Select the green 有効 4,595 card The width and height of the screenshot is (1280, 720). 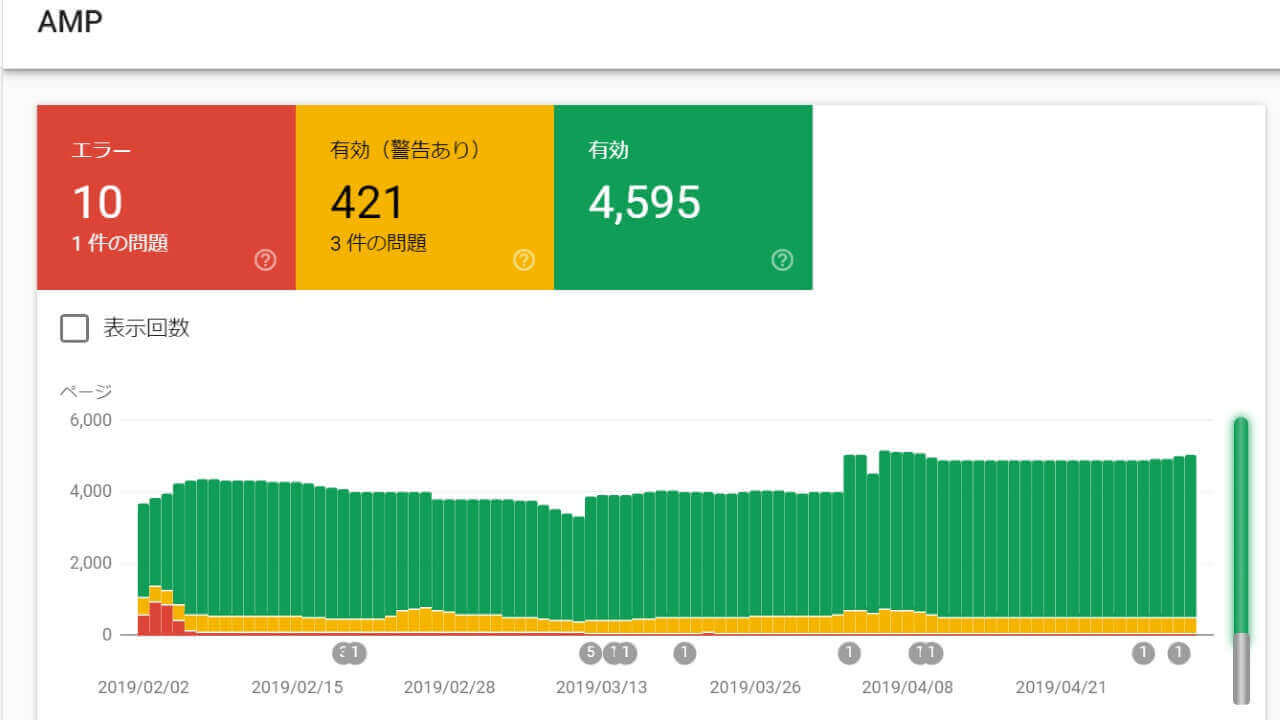pyautogui.click(x=683, y=197)
